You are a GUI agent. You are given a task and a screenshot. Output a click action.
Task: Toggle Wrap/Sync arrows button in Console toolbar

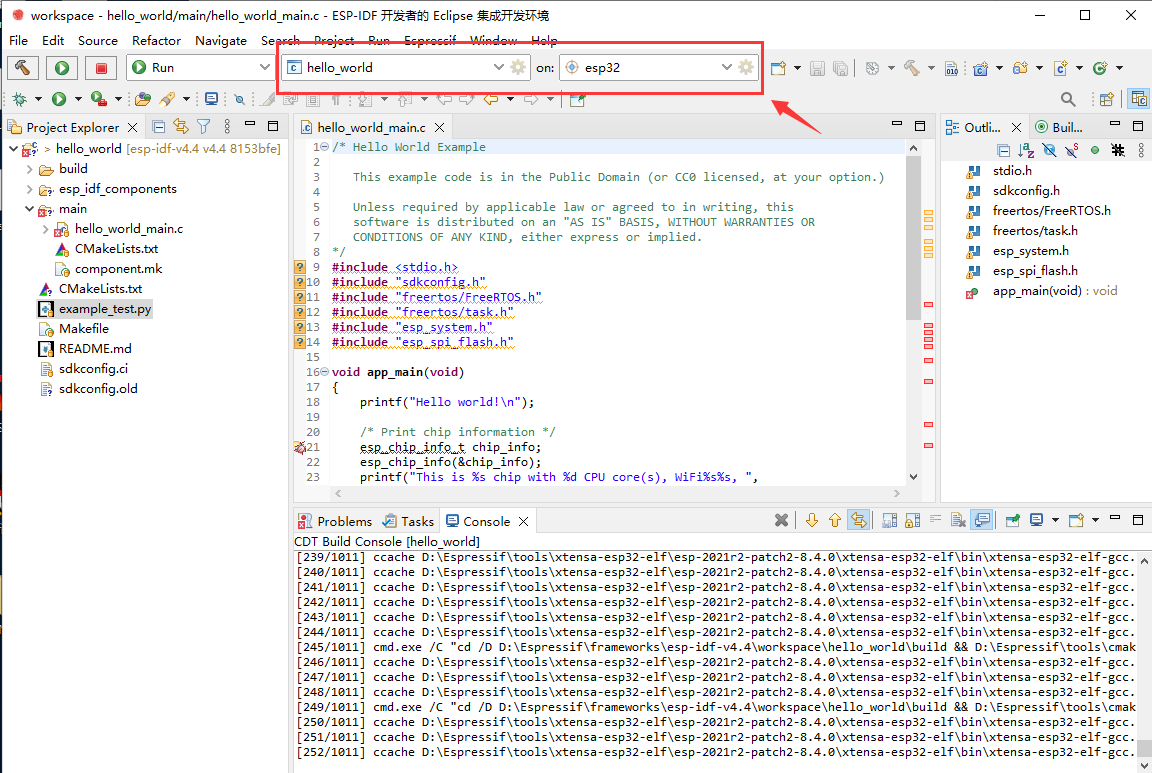(x=858, y=520)
